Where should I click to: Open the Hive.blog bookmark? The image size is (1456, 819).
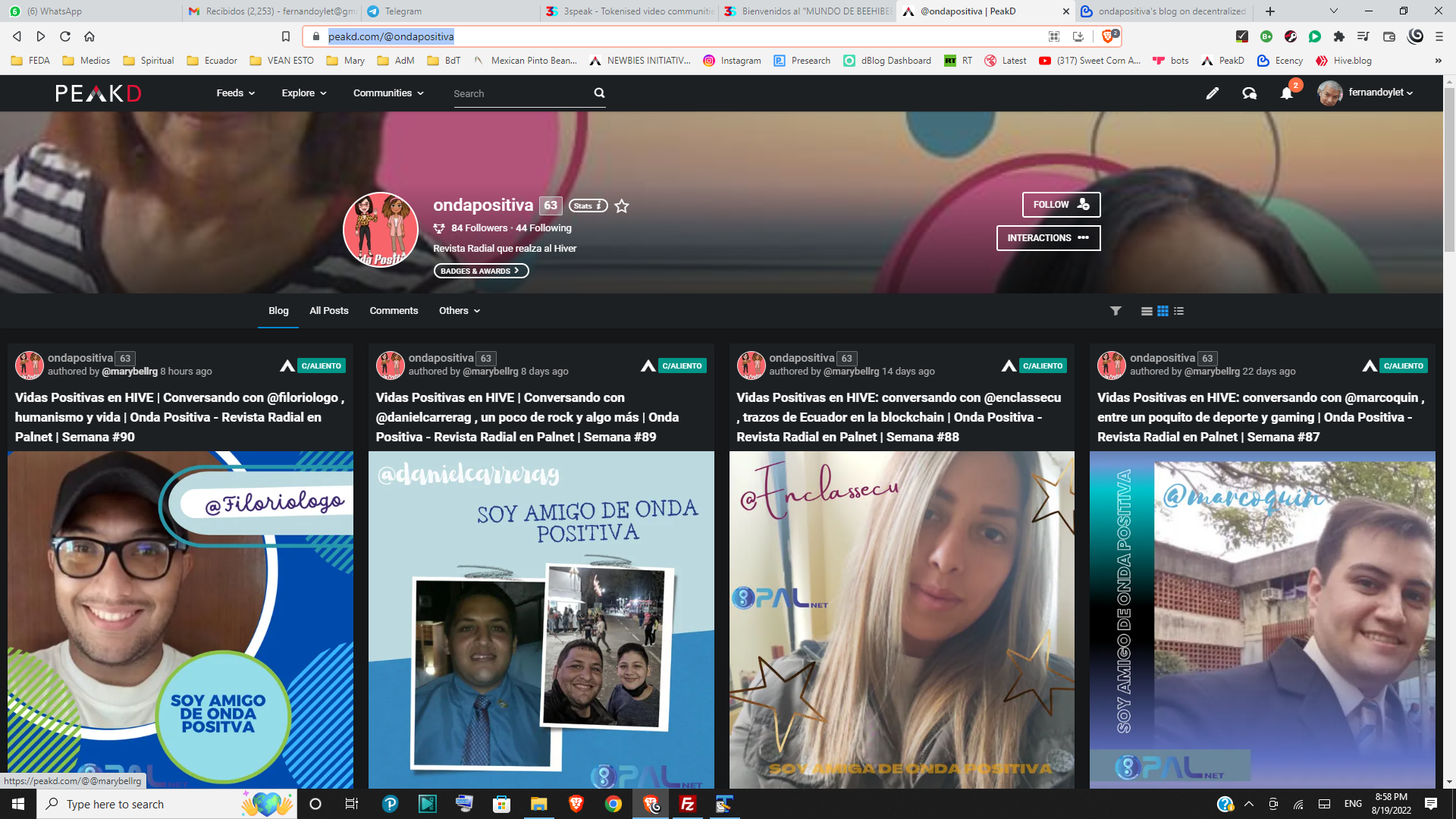tap(1344, 61)
